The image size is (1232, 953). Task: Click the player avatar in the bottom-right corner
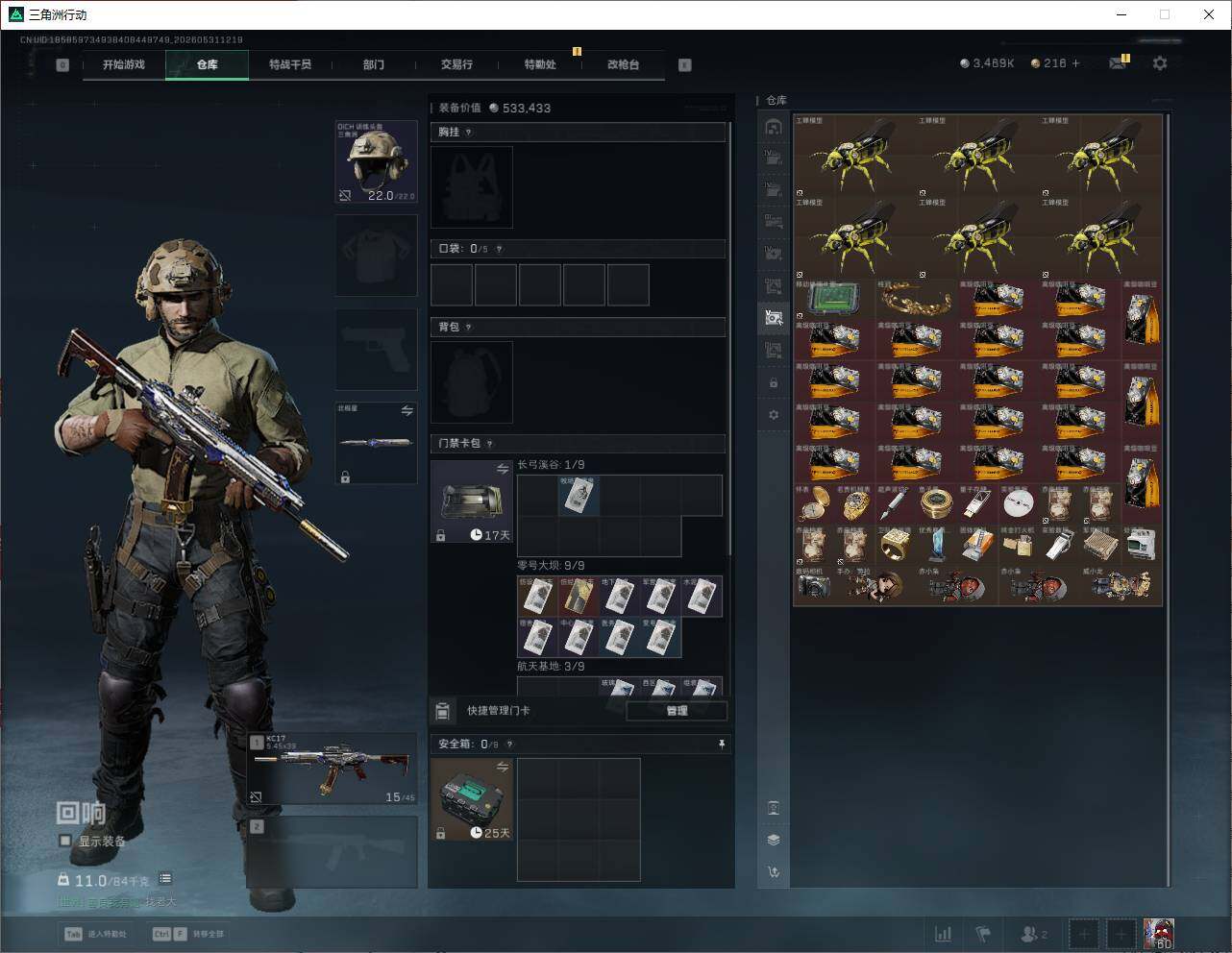tap(1159, 934)
